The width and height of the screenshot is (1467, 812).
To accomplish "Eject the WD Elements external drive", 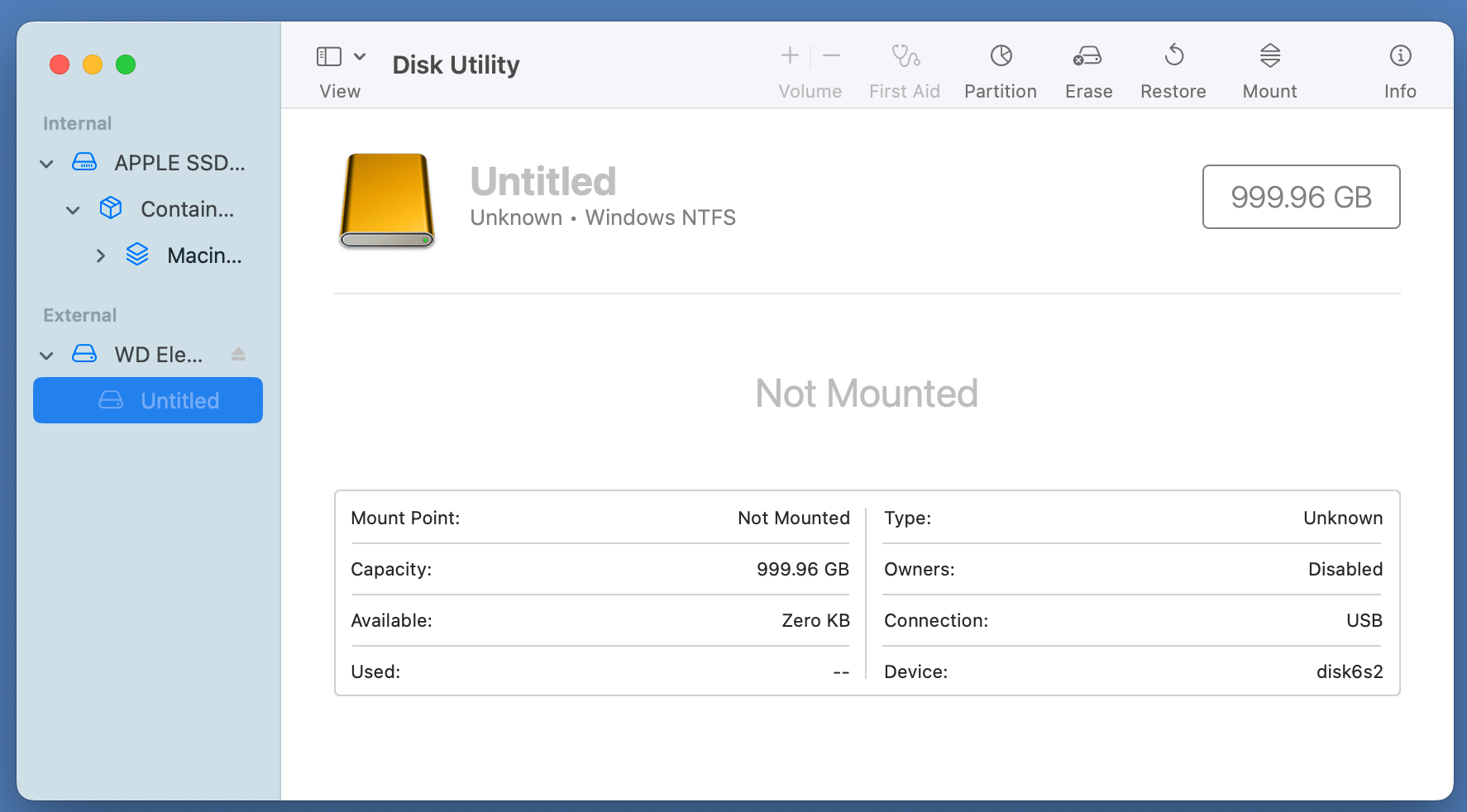I will 239,354.
